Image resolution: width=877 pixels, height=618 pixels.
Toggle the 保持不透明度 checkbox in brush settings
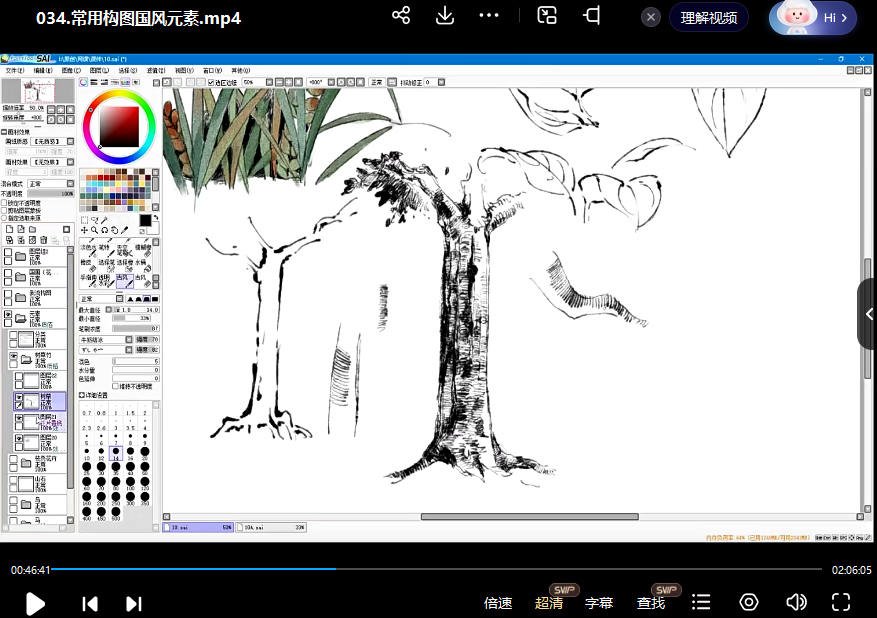(116, 385)
